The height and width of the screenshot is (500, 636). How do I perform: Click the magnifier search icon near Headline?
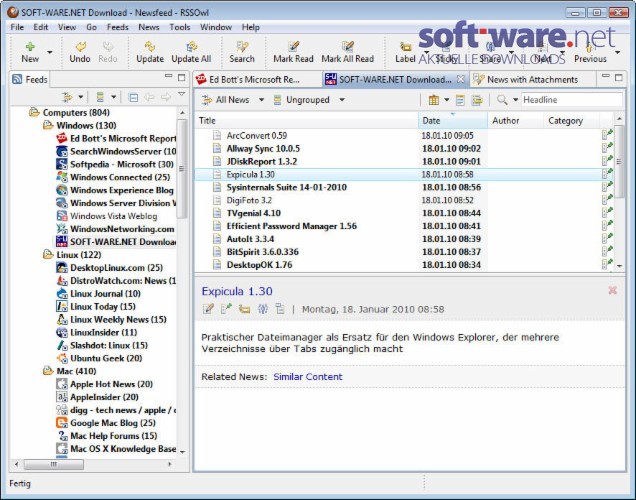point(502,100)
